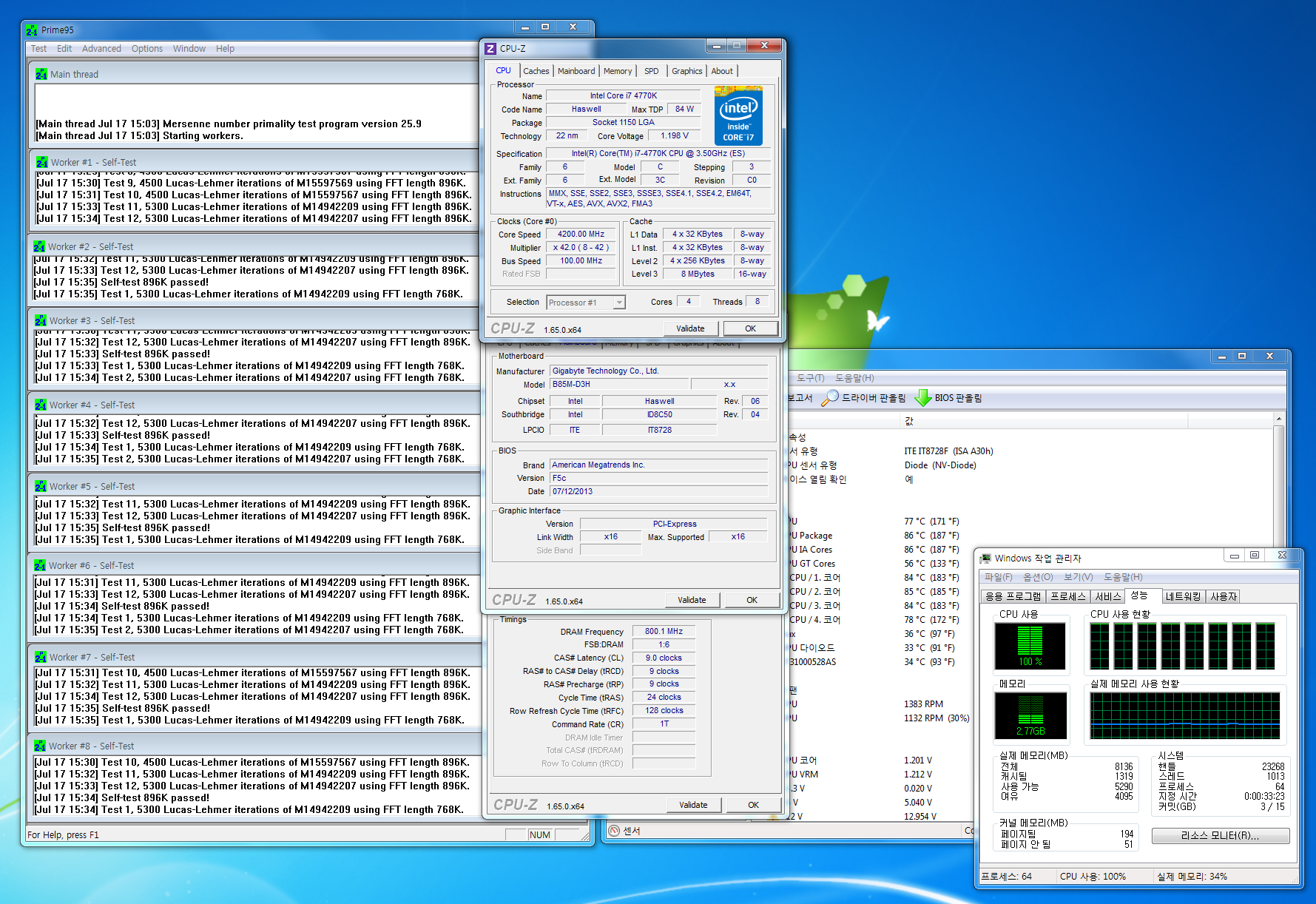Click the Core Voltage 1.198 V value
1316x904 pixels.
click(675, 135)
